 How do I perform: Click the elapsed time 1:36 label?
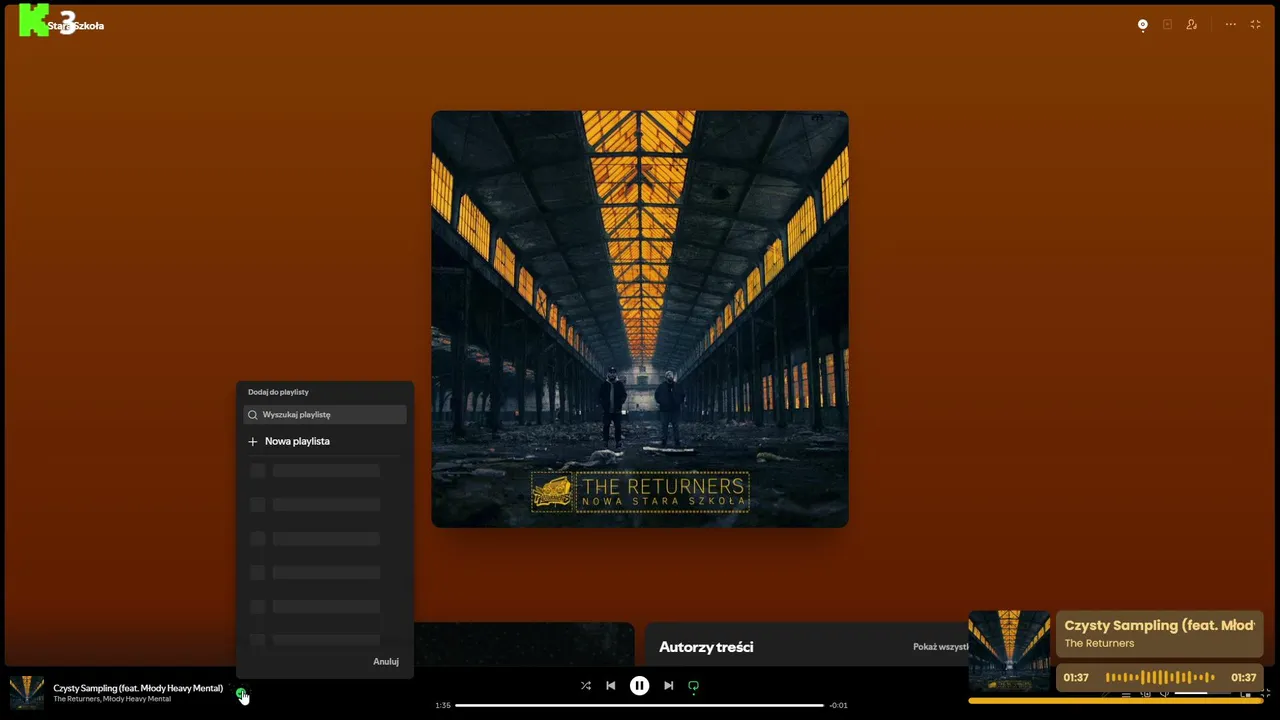pyautogui.click(x=443, y=705)
